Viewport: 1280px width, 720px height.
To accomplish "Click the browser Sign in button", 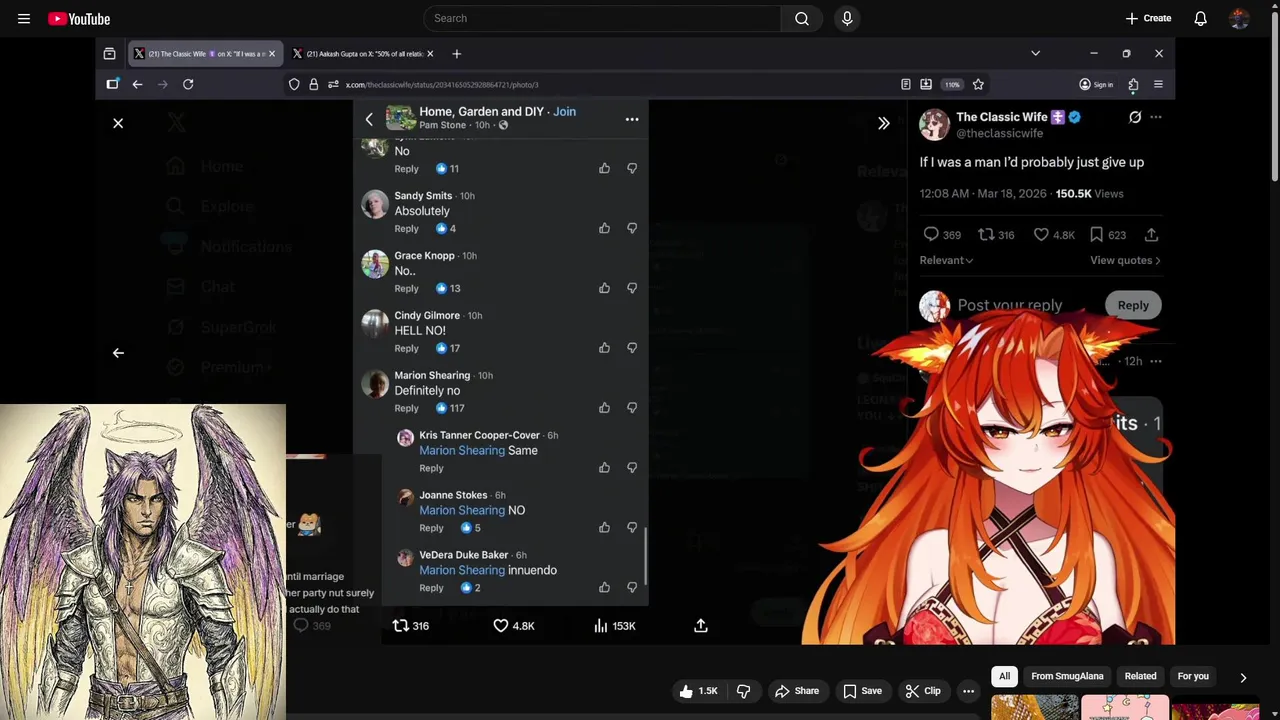I will click(x=1096, y=85).
